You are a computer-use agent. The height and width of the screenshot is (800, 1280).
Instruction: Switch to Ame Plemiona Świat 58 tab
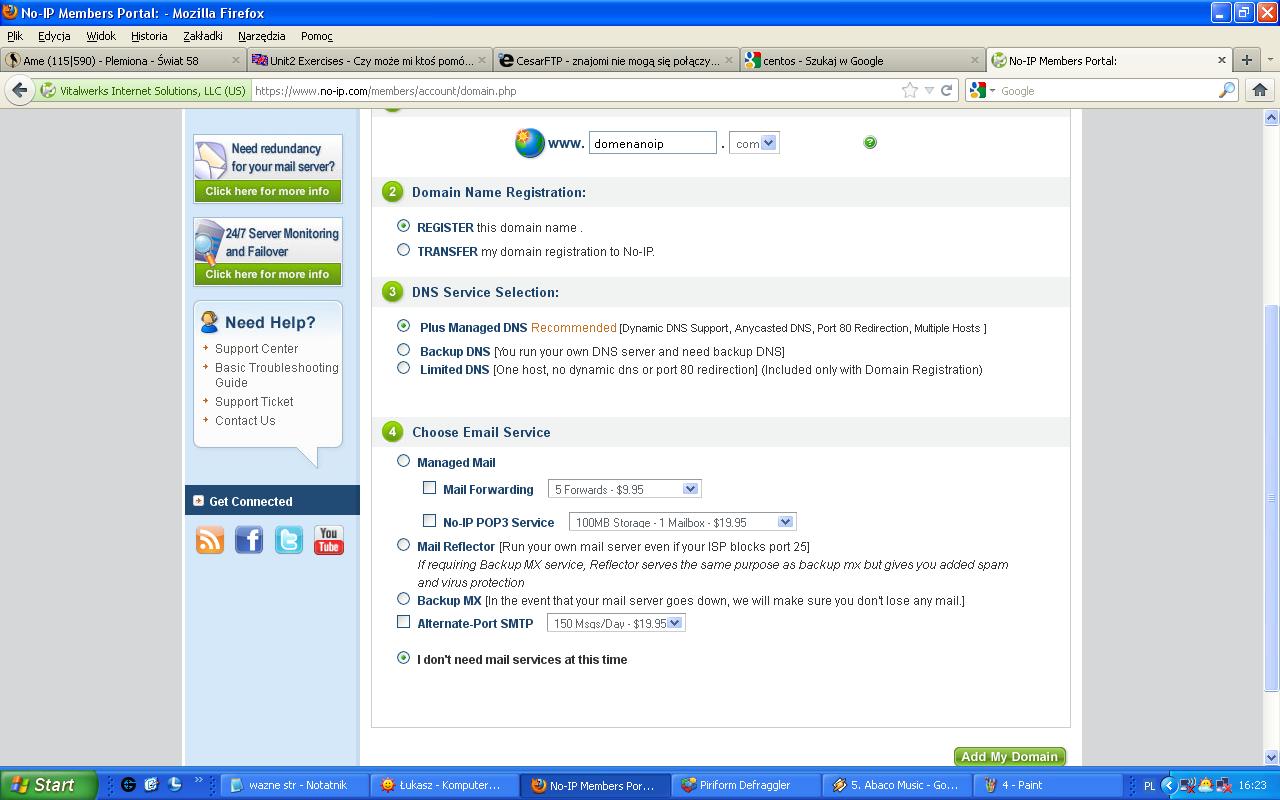point(123,60)
